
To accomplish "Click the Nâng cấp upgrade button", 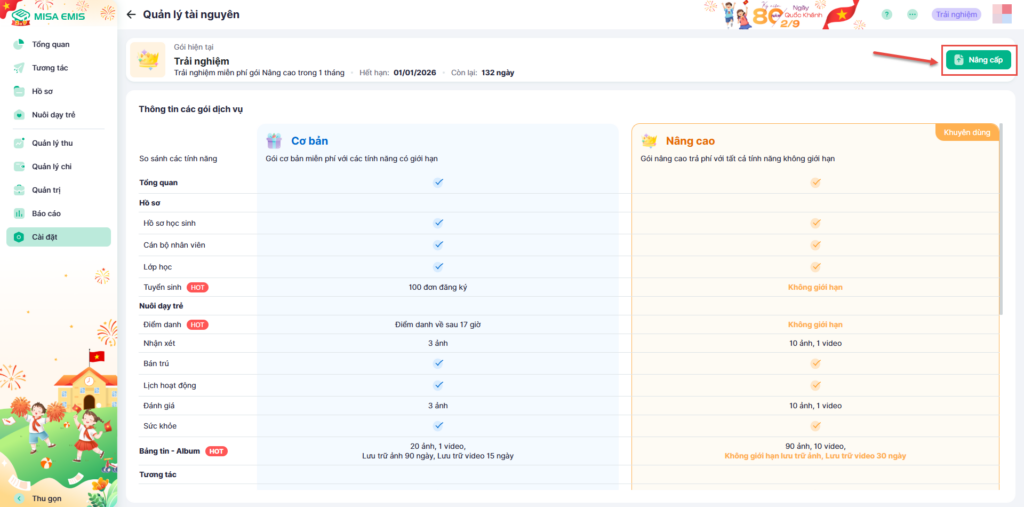I will tap(978, 60).
